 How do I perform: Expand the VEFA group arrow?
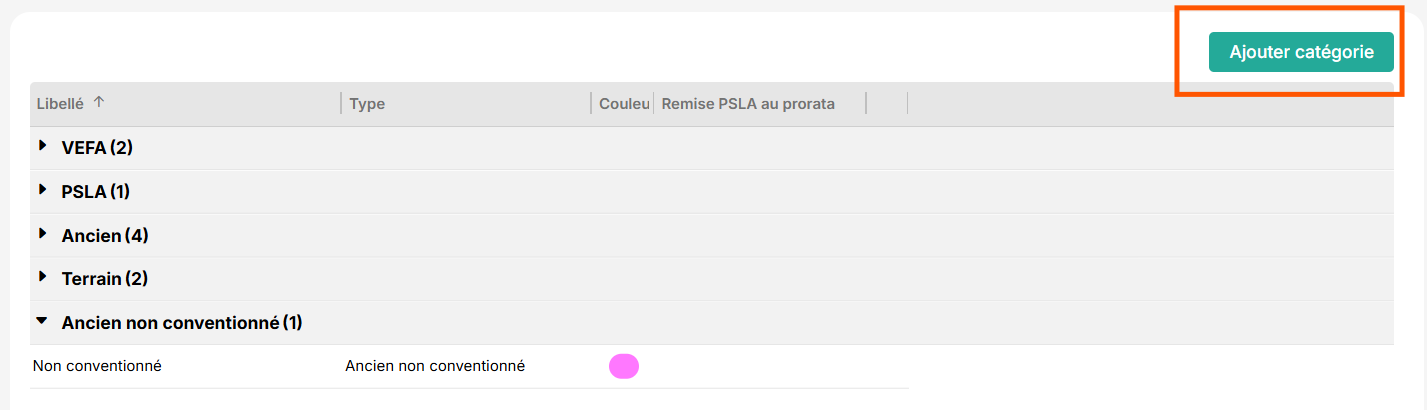point(43,146)
